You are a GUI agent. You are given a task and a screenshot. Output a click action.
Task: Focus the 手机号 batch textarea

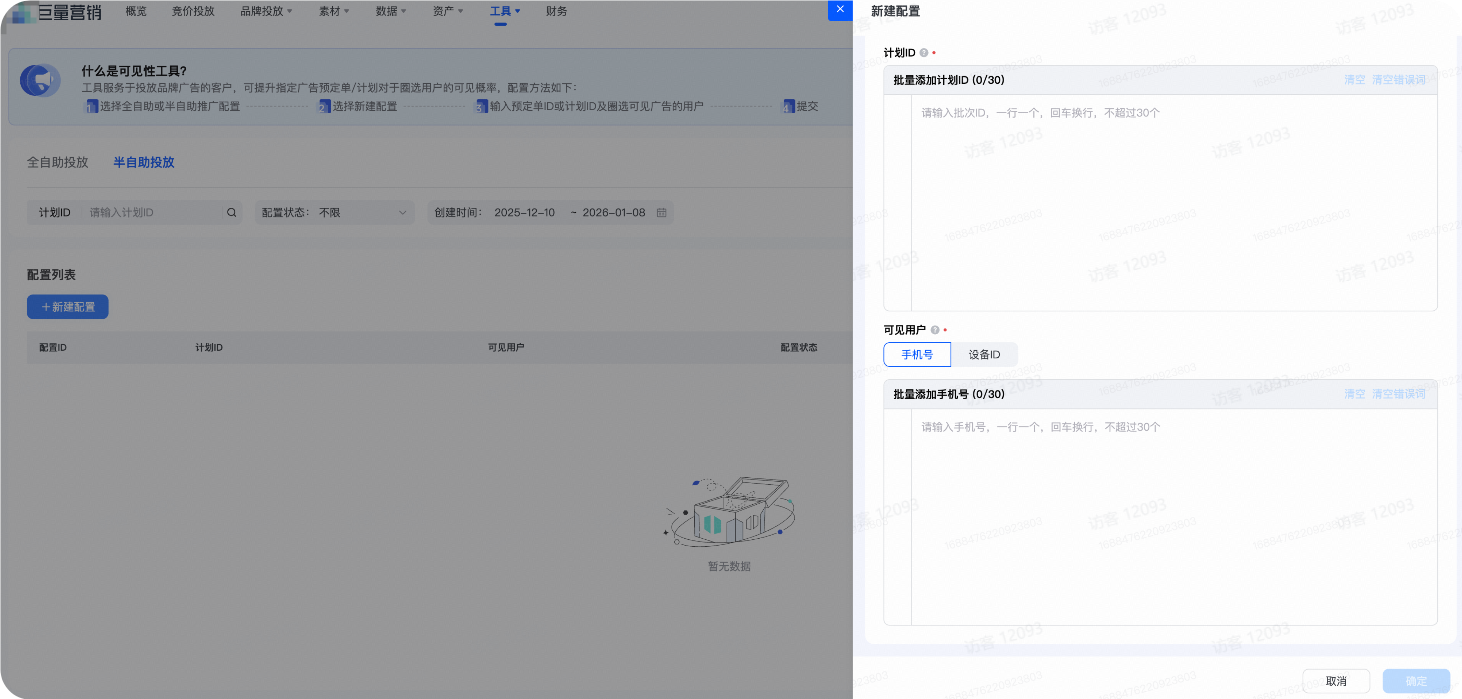coord(1174,517)
